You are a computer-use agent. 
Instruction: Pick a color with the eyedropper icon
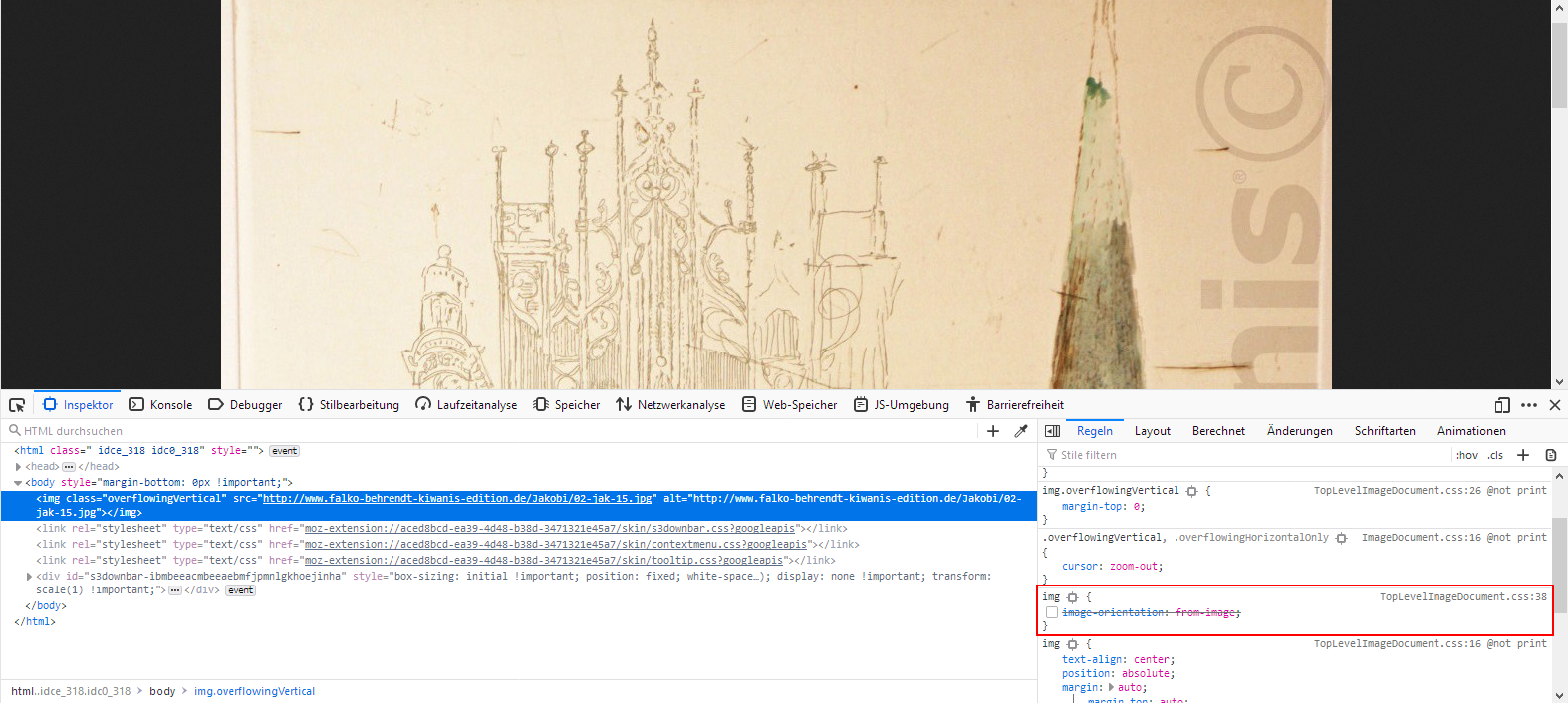click(1021, 431)
